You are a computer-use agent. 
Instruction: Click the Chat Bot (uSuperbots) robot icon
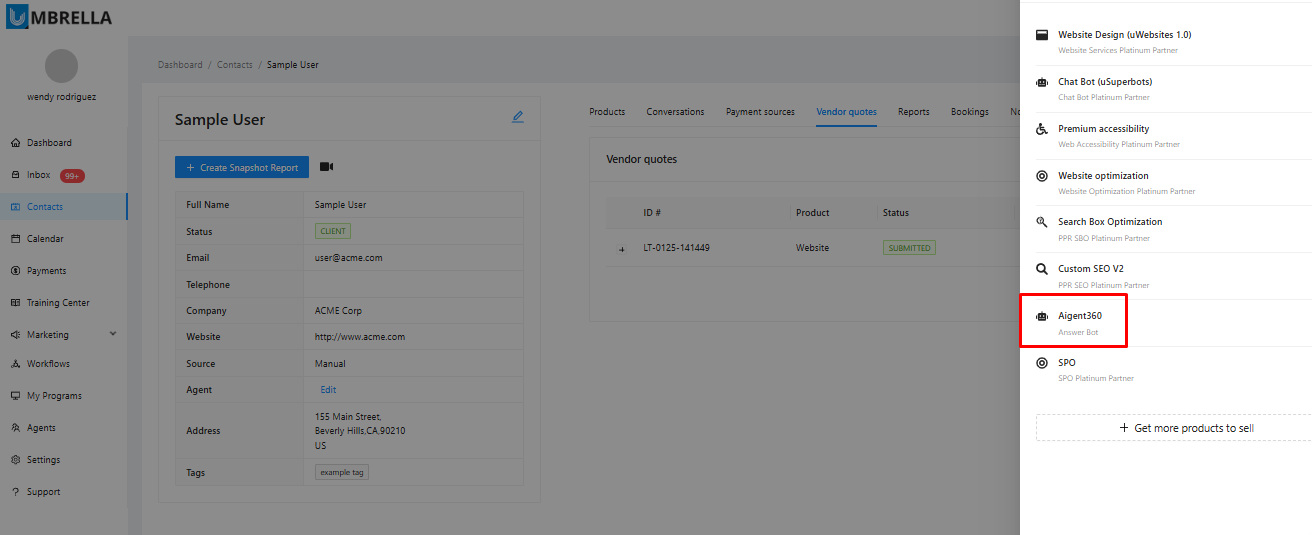1041,82
